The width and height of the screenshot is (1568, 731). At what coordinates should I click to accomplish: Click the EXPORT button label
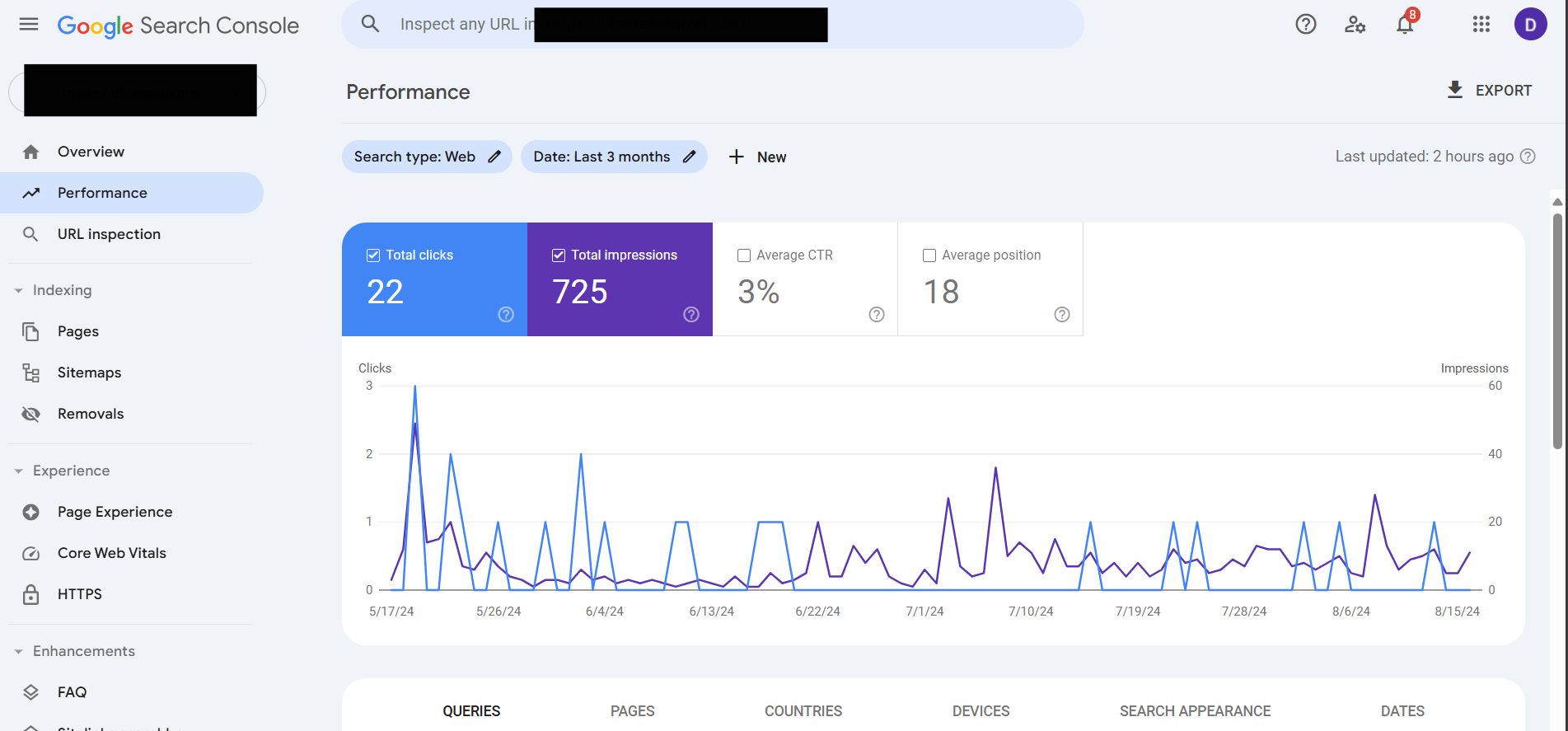pyautogui.click(x=1504, y=91)
